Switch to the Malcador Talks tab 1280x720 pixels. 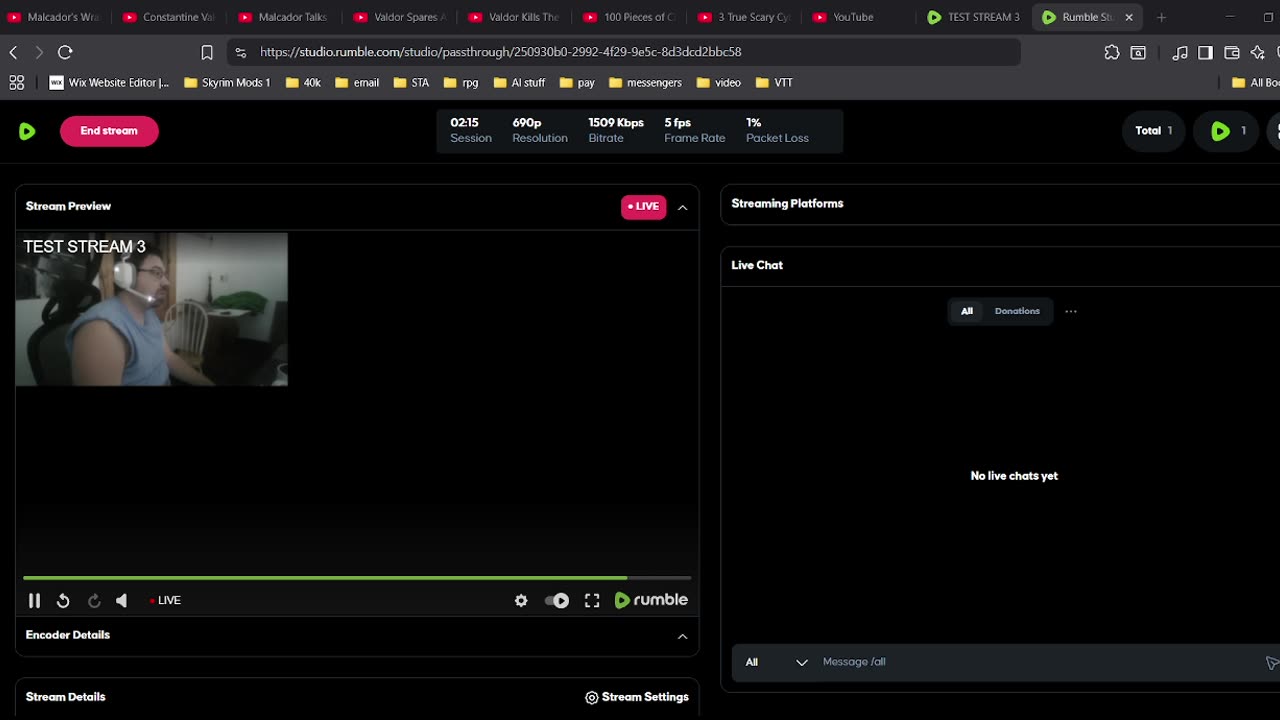click(x=285, y=17)
